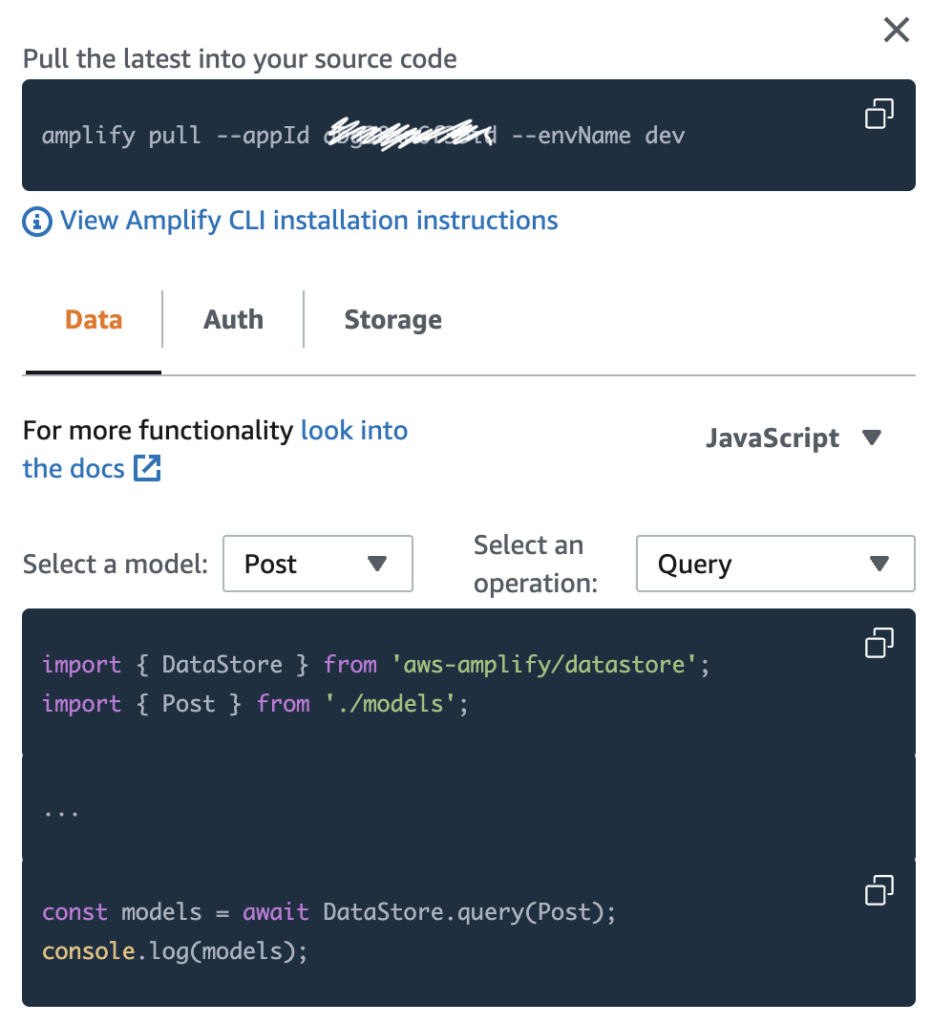The height and width of the screenshot is (1024, 932).
Task: Open the JavaScript language dropdown
Action: pyautogui.click(x=794, y=438)
